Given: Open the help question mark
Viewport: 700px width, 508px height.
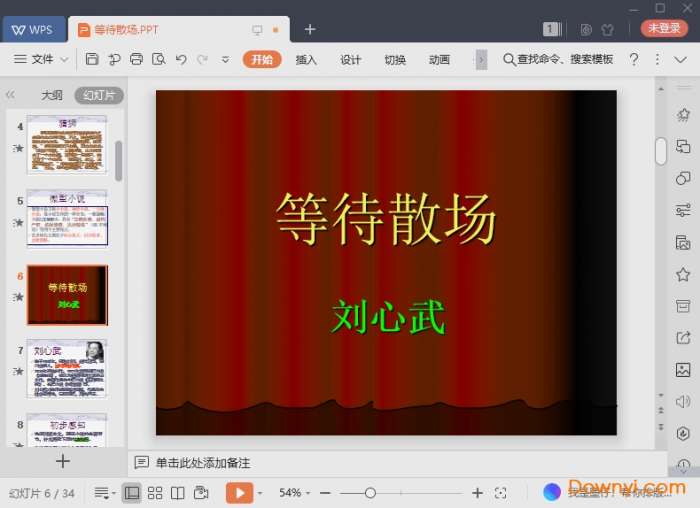Looking at the screenshot, I should tap(633, 59).
